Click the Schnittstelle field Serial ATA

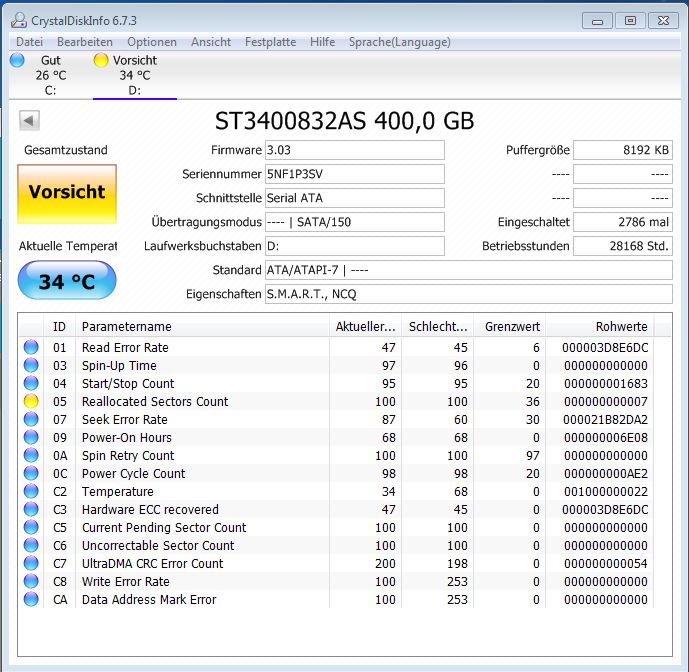pyautogui.click(x=355, y=198)
